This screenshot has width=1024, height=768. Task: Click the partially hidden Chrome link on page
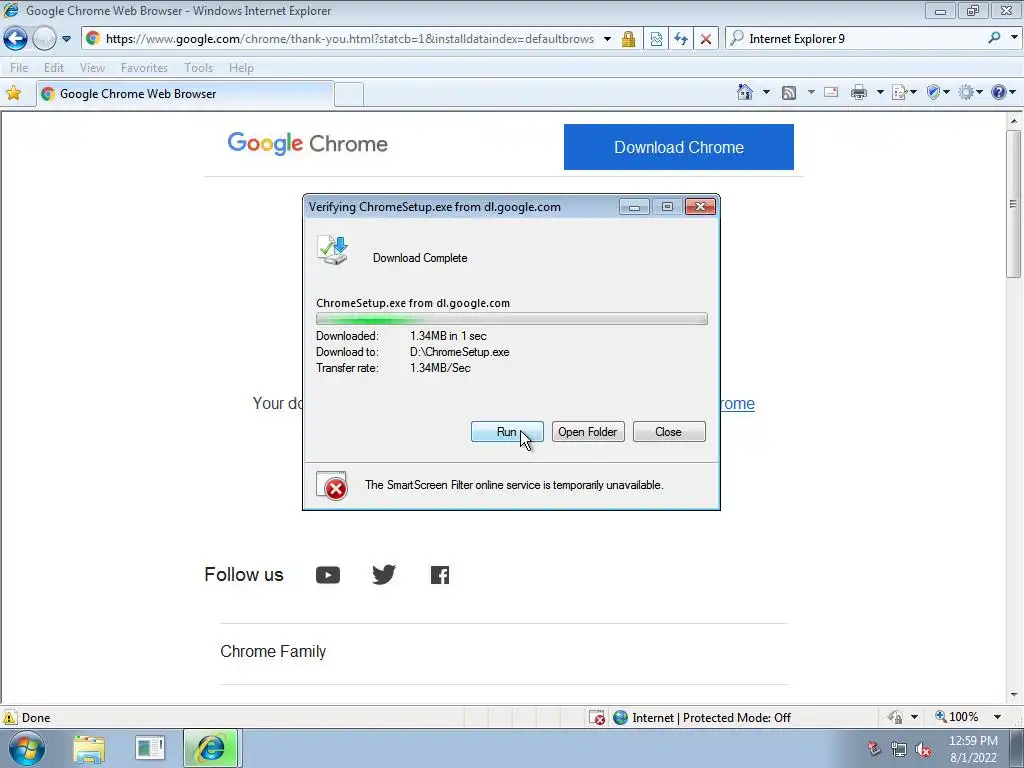point(737,404)
